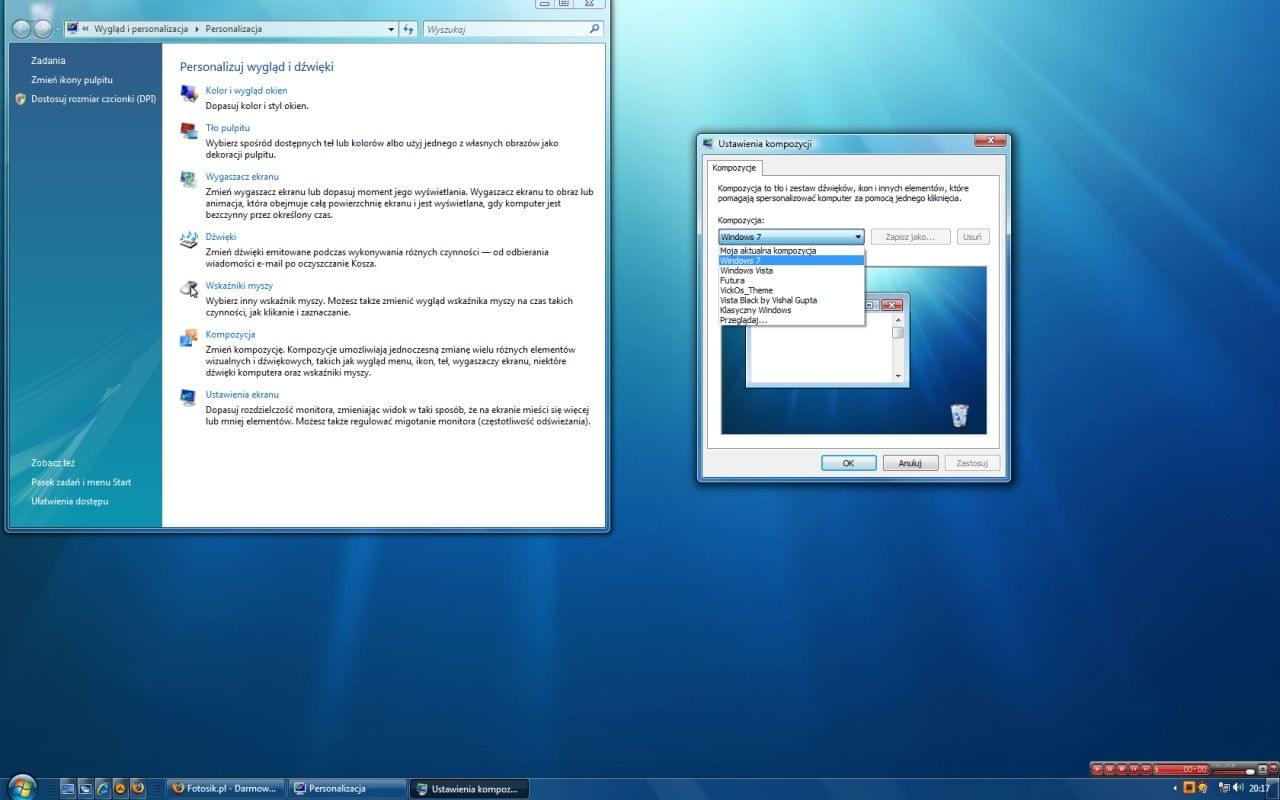Click the refresh button next to address bar
The width and height of the screenshot is (1280, 800).
[x=408, y=29]
